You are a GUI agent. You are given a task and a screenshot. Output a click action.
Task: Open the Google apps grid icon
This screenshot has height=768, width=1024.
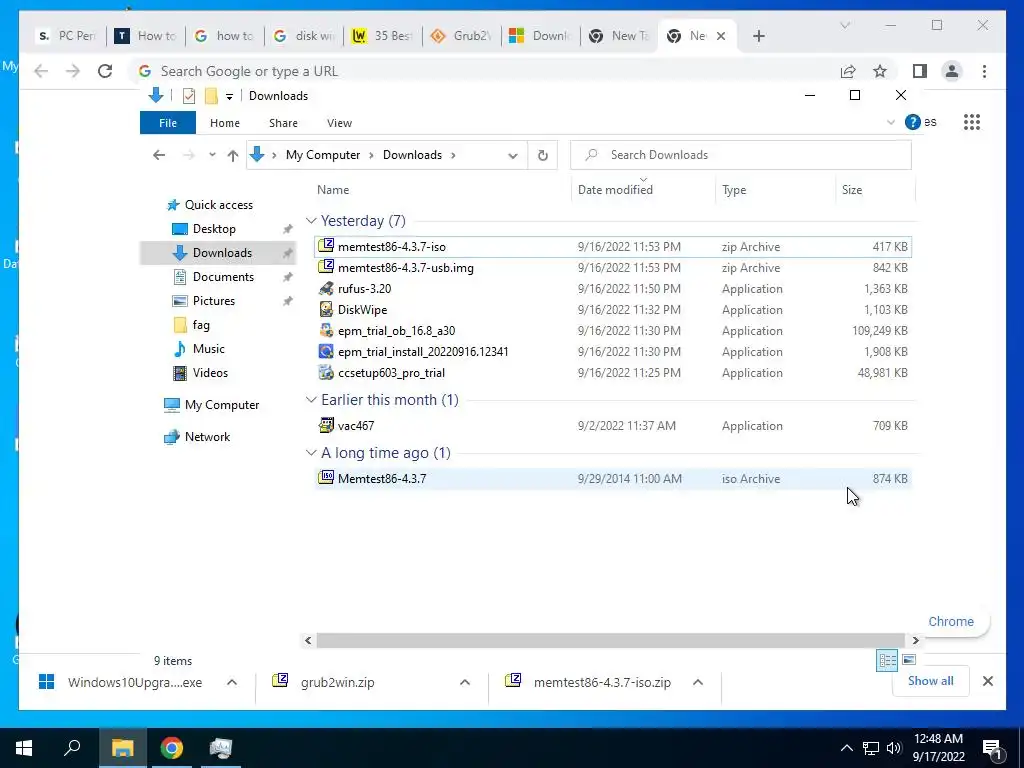[x=972, y=122]
